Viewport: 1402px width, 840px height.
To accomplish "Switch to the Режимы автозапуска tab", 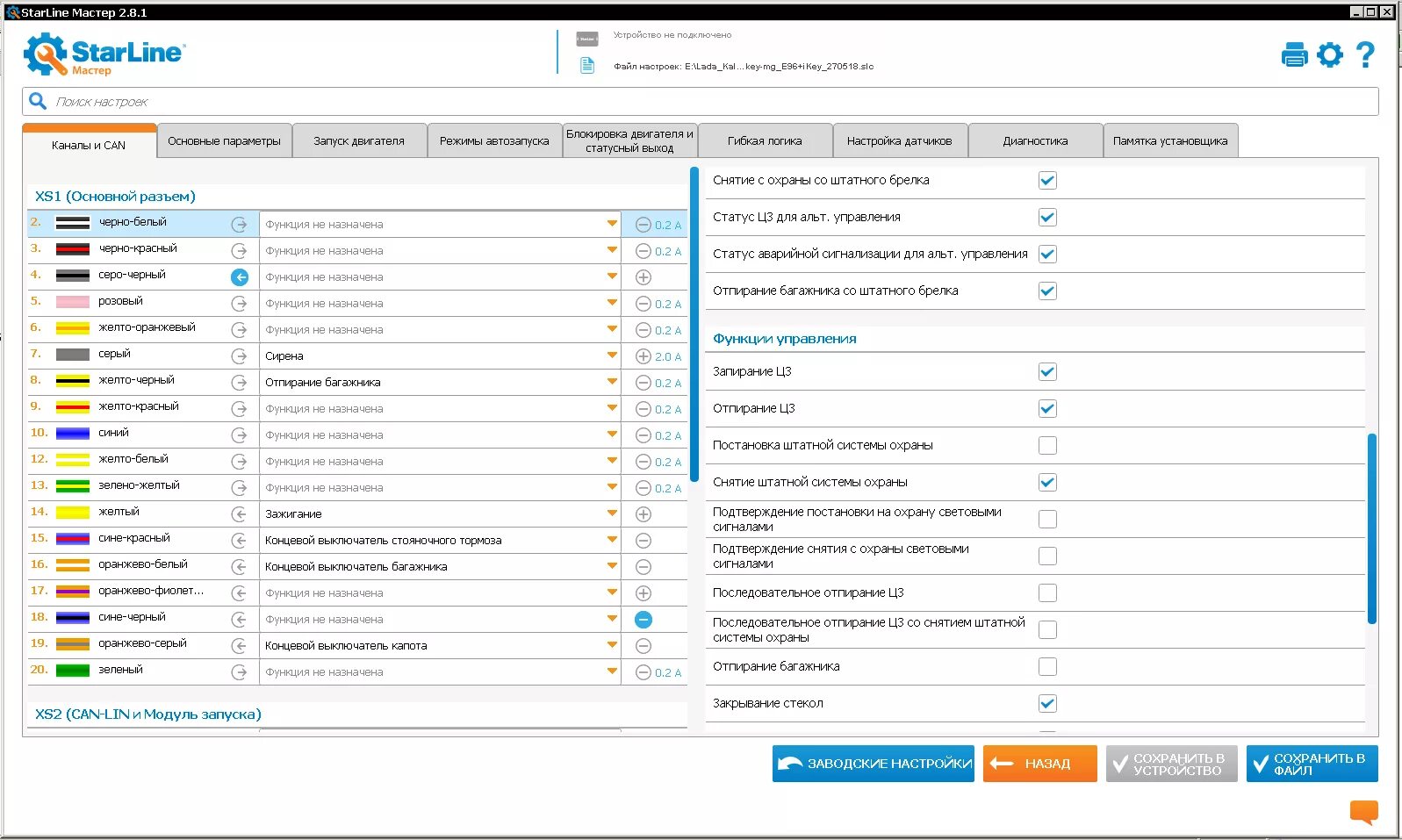I will 494,140.
